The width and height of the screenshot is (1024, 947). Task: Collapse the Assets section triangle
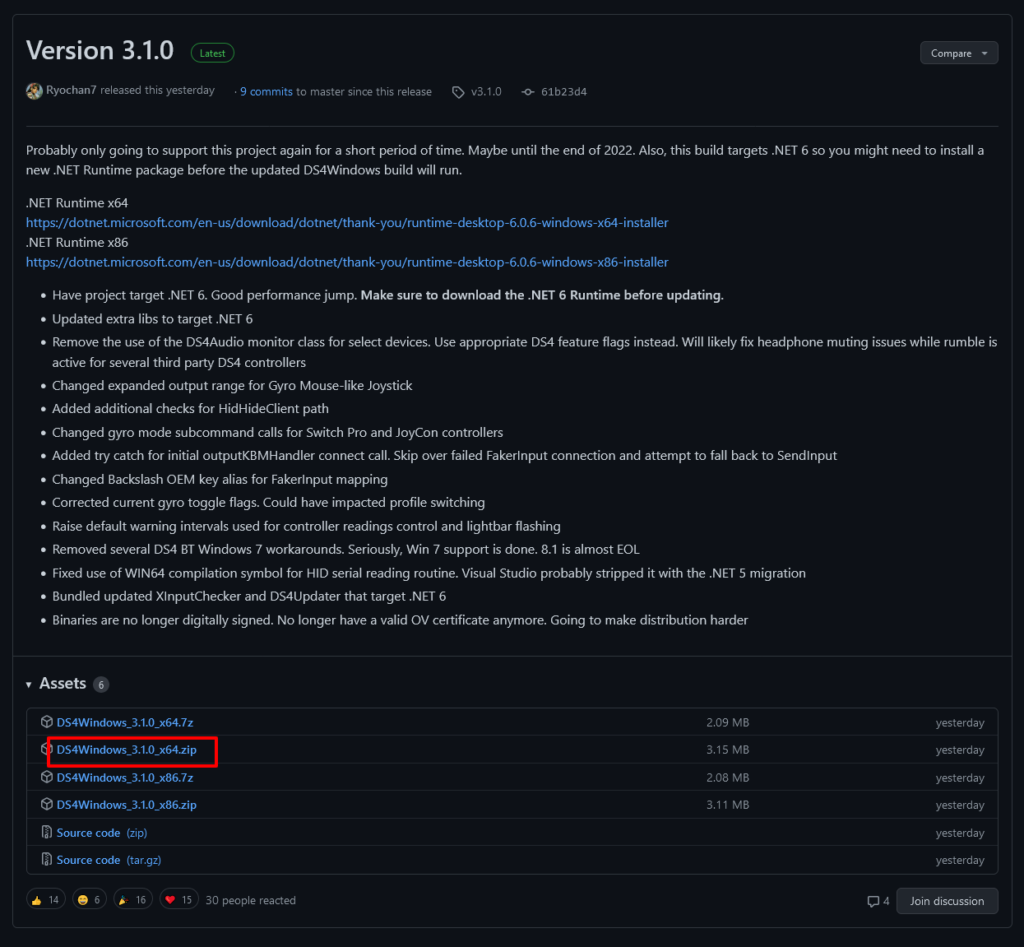29,684
